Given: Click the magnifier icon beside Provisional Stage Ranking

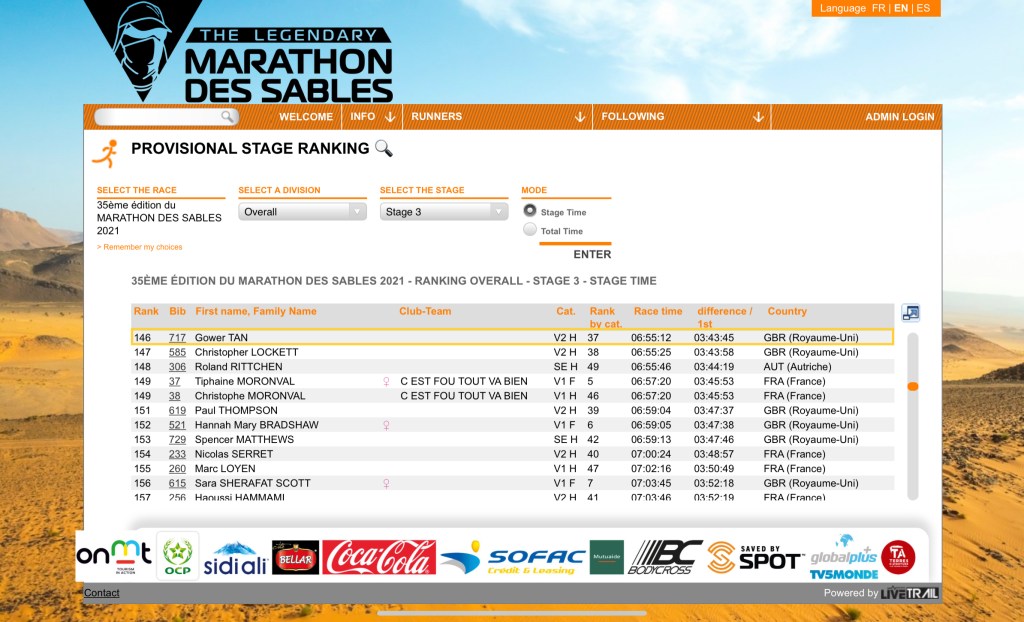Looking at the screenshot, I should point(384,149).
